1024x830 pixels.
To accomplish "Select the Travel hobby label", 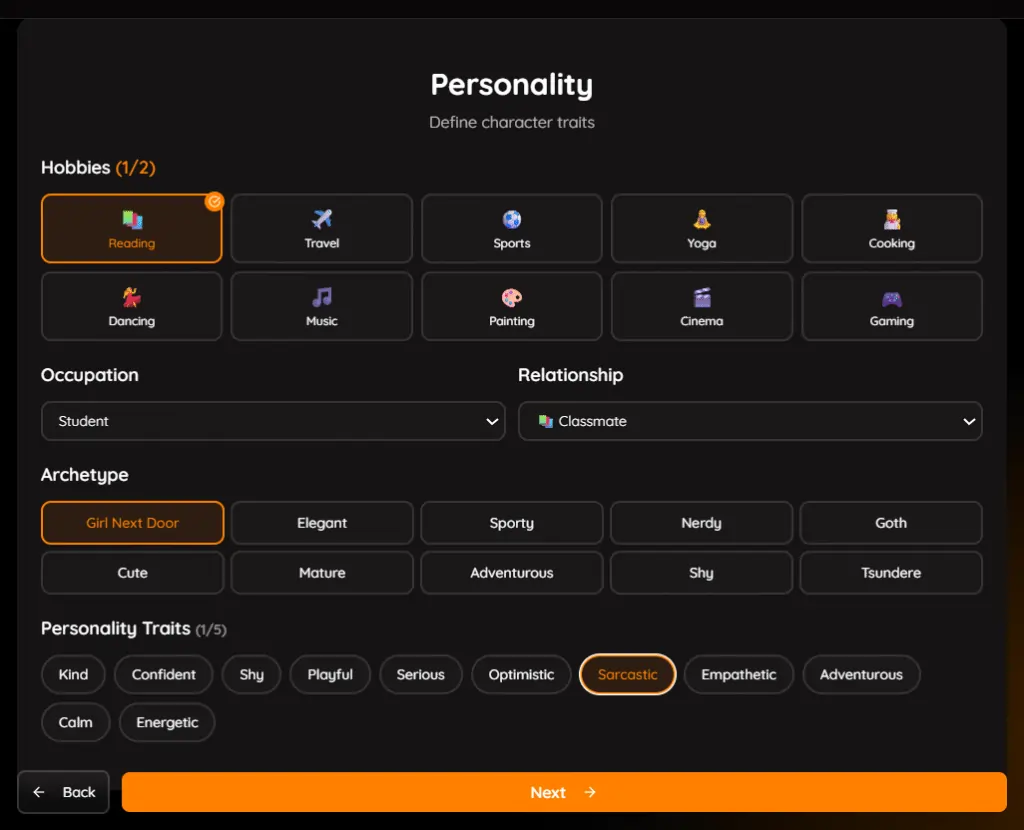I will [x=322, y=243].
